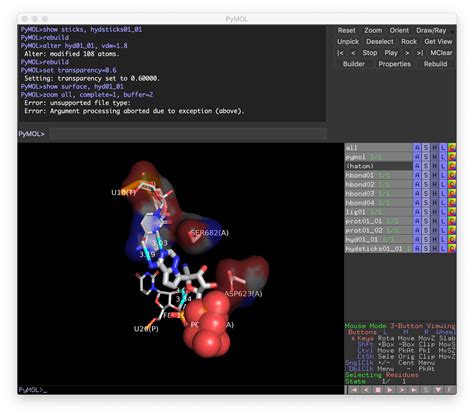
Task: Click the top-panel >| last frame control
Action: (x=420, y=53)
